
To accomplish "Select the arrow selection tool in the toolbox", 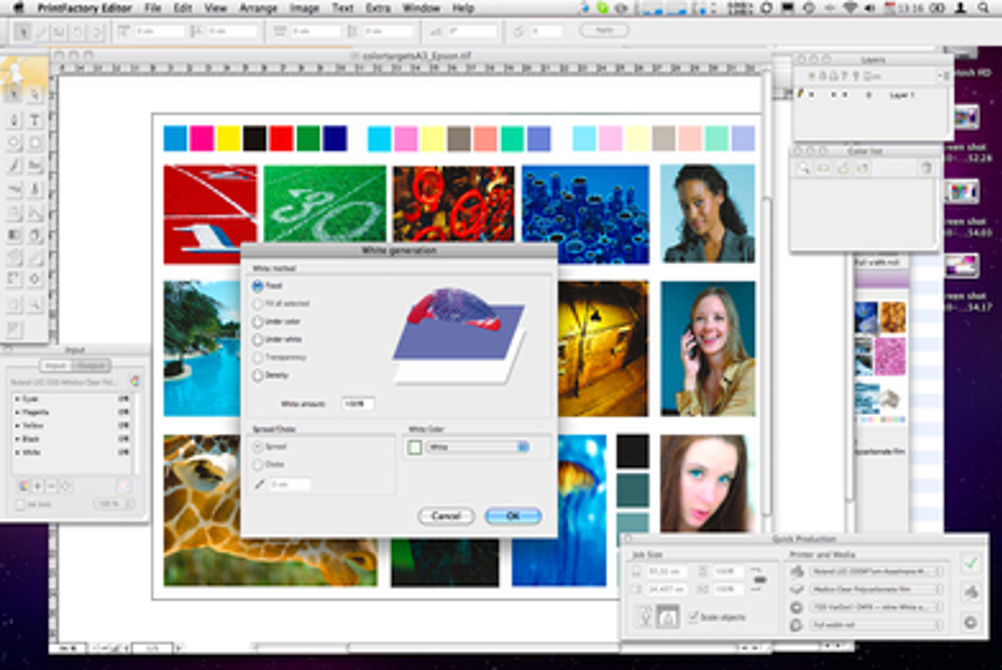I will click(x=13, y=95).
